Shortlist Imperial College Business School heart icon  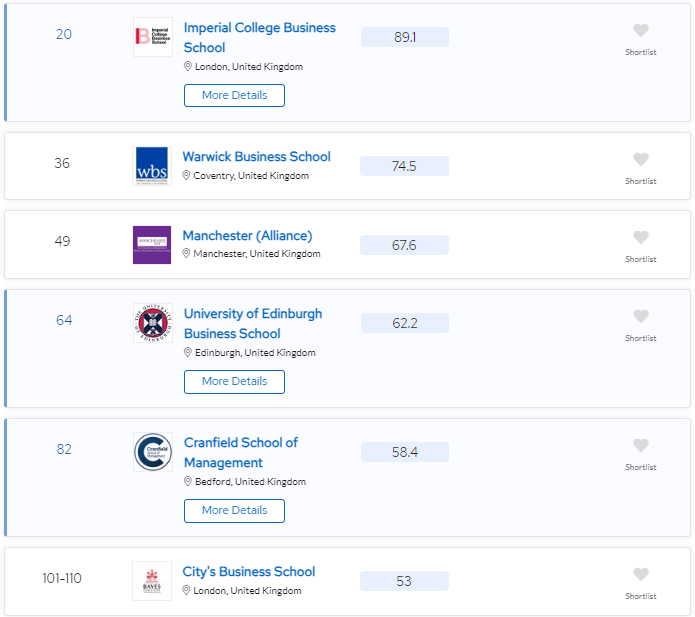click(x=641, y=31)
